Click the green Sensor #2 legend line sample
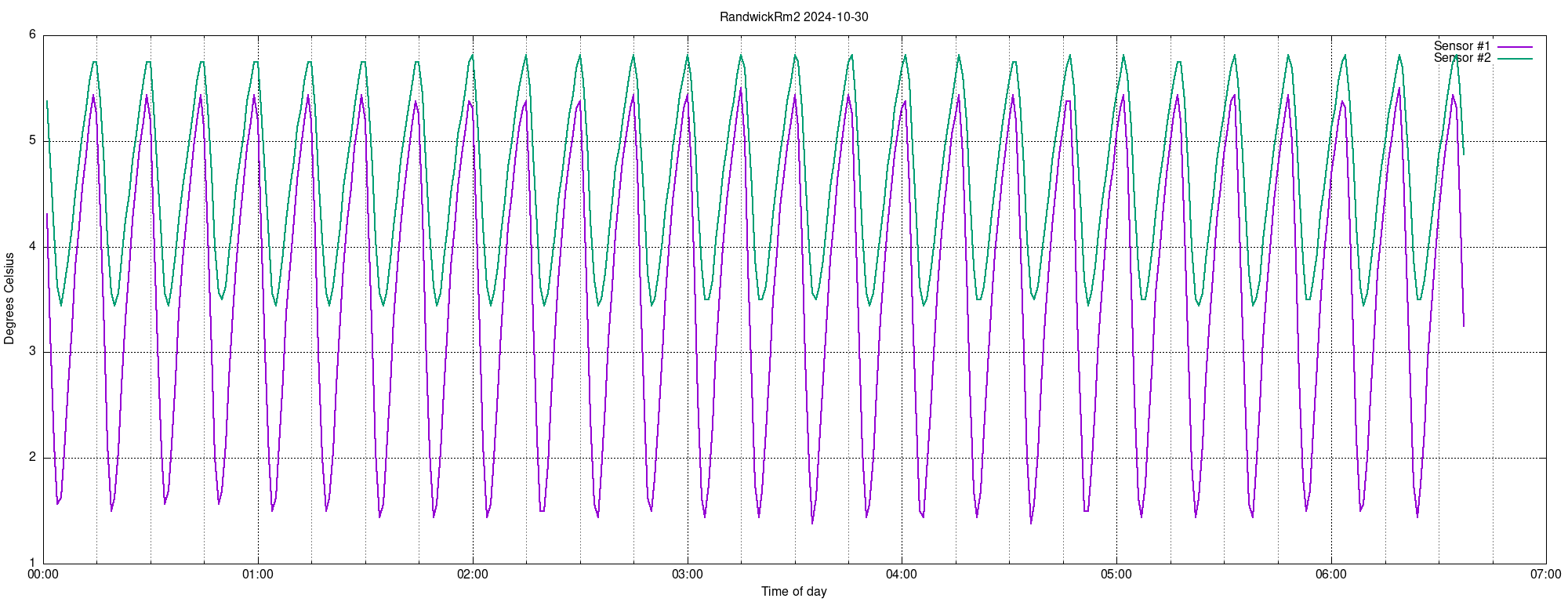The width and height of the screenshot is (1568, 602). 1514,59
